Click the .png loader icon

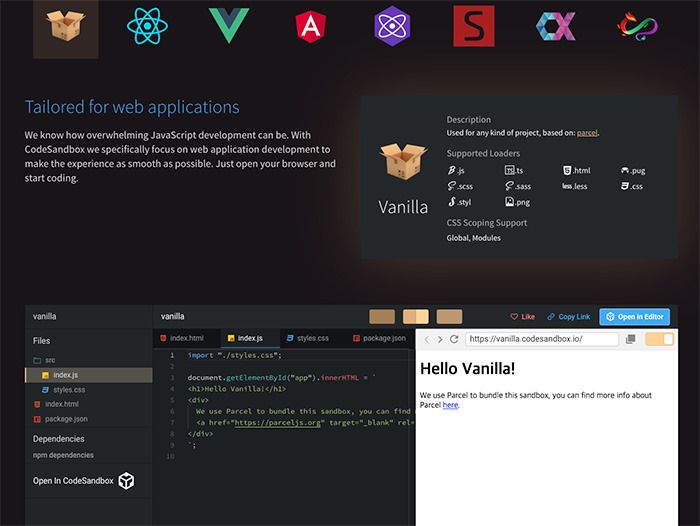509,202
